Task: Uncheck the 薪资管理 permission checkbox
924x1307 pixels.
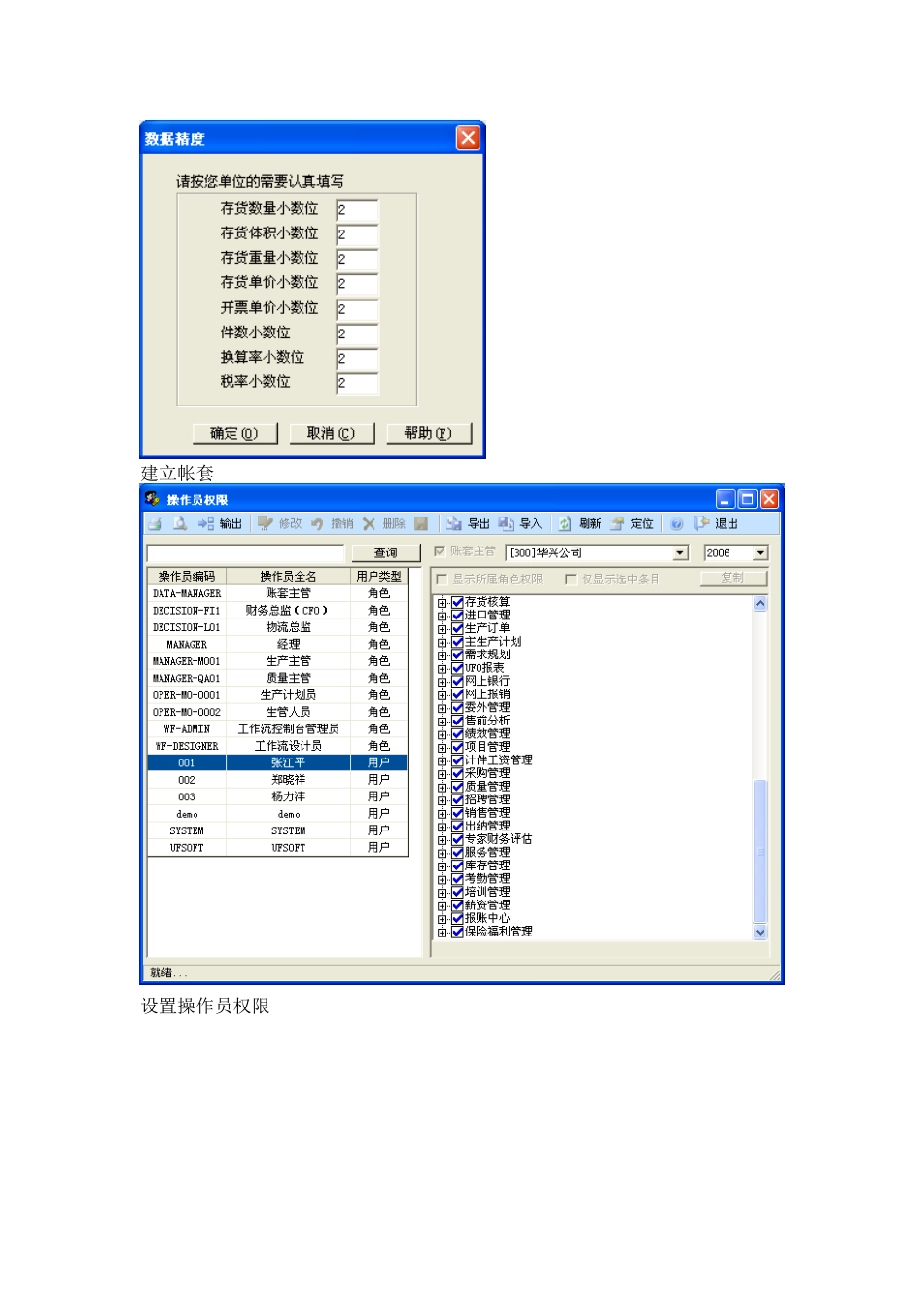Action: coord(457,905)
